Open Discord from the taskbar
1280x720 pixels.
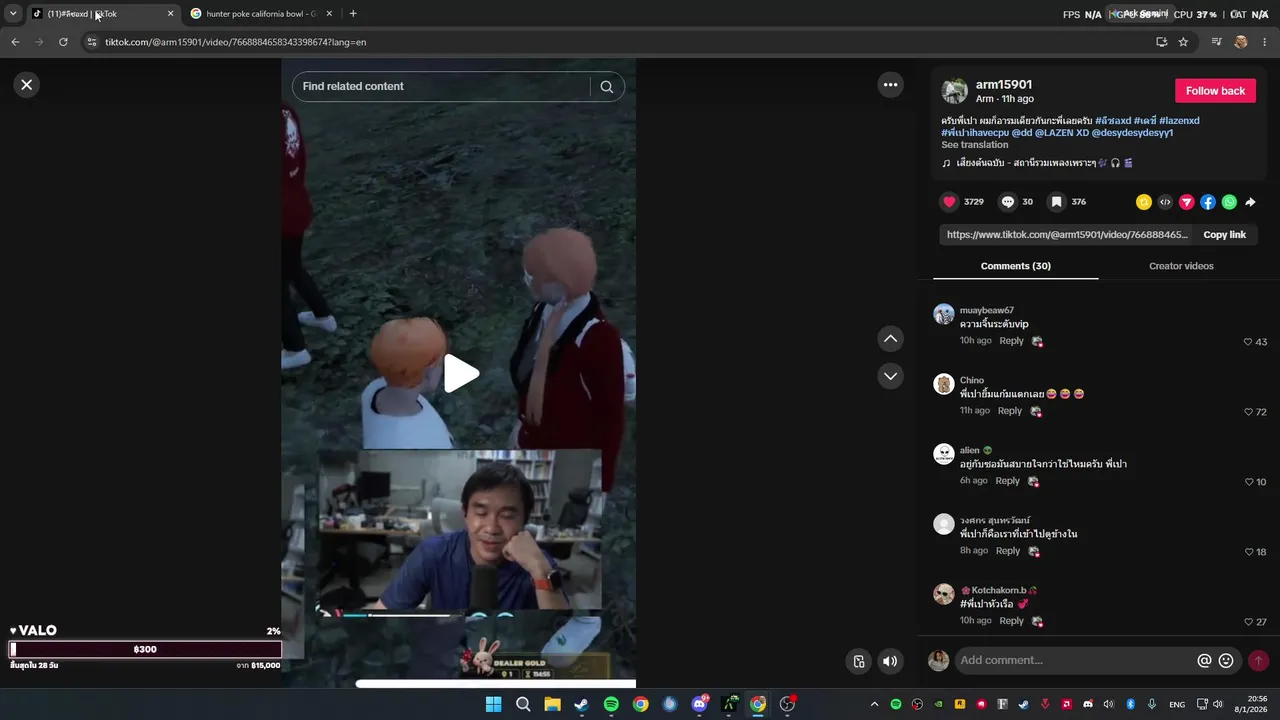click(699, 704)
